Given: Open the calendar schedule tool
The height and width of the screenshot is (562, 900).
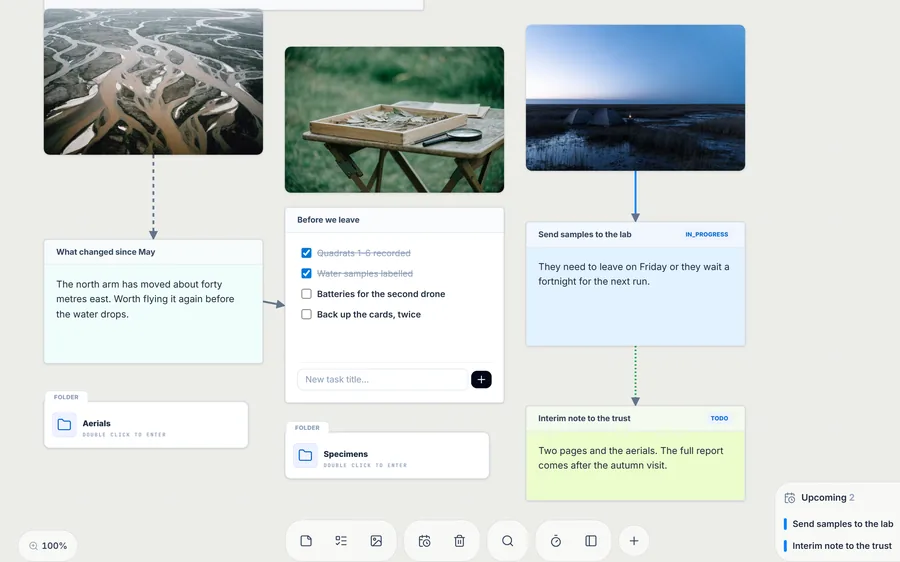Looking at the screenshot, I should pyautogui.click(x=424, y=541).
